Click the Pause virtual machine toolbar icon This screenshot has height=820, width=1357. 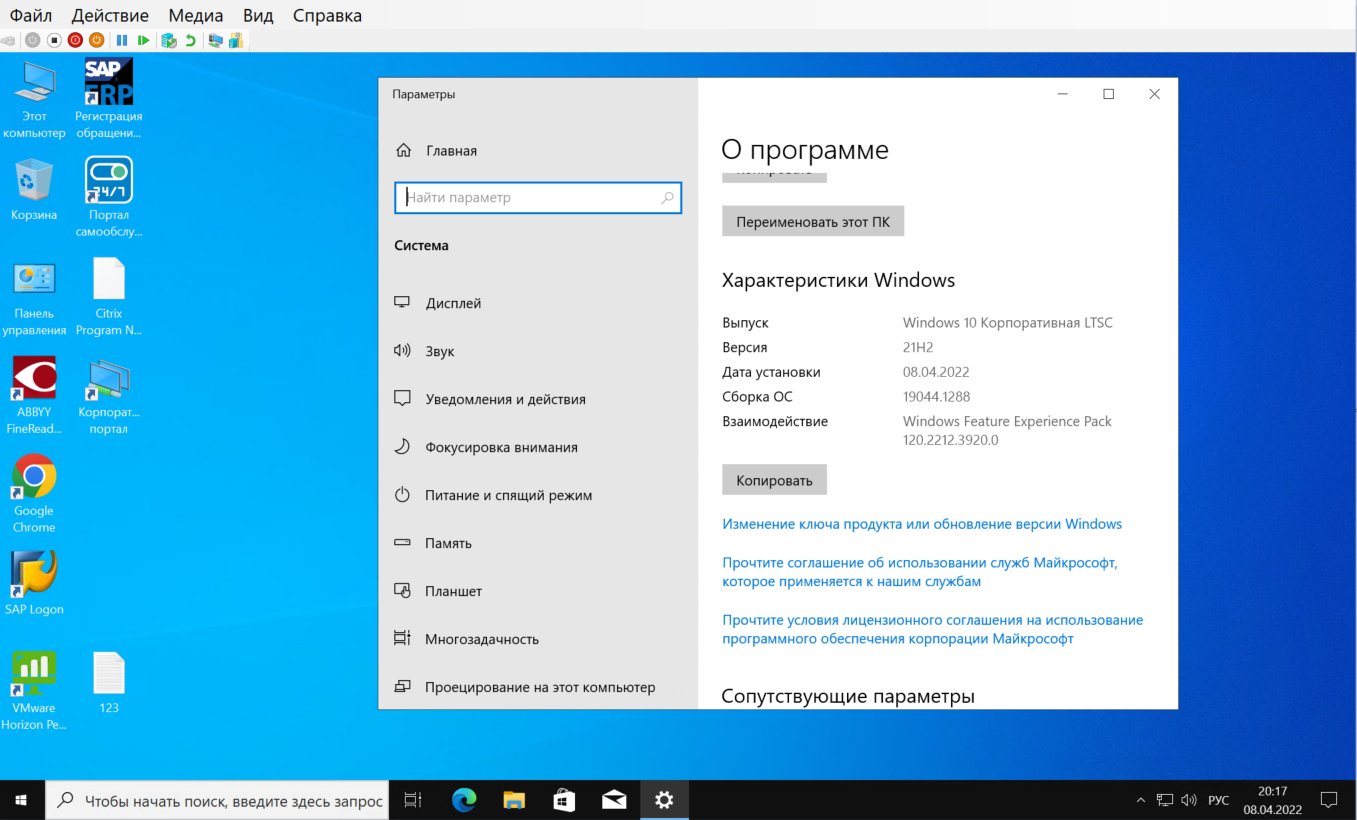coord(122,41)
